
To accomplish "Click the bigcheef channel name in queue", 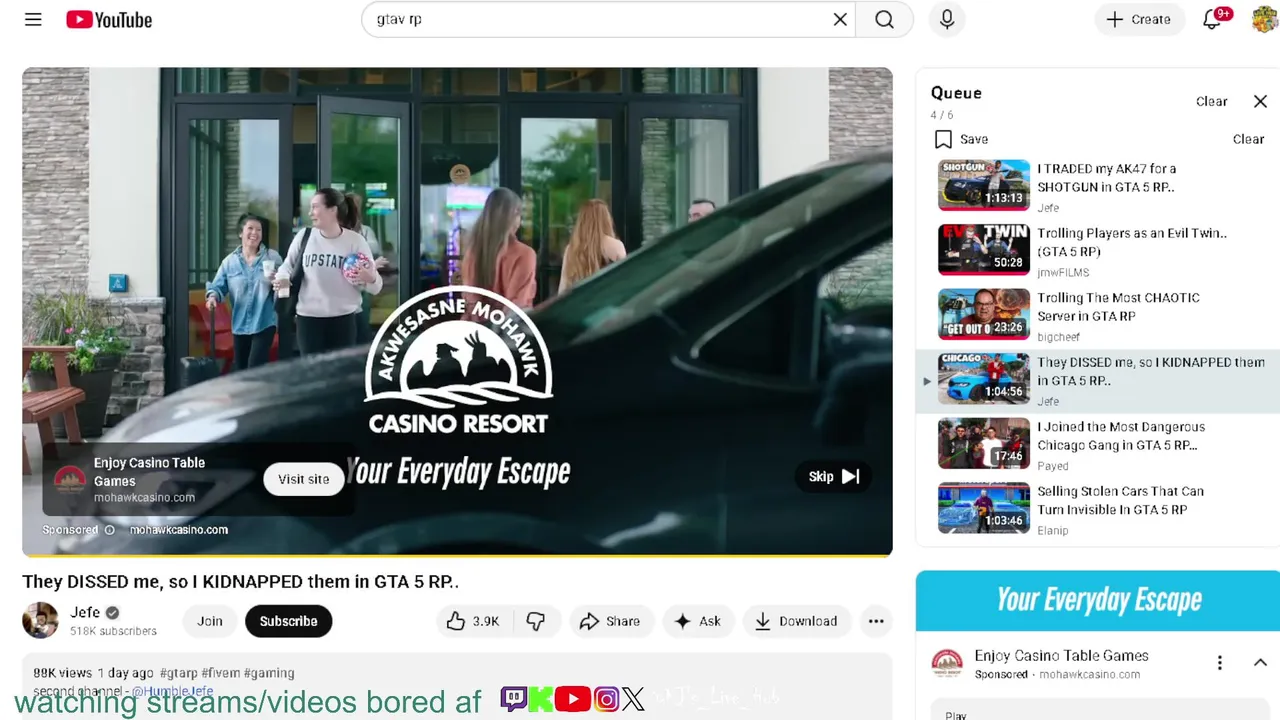I will (1058, 337).
